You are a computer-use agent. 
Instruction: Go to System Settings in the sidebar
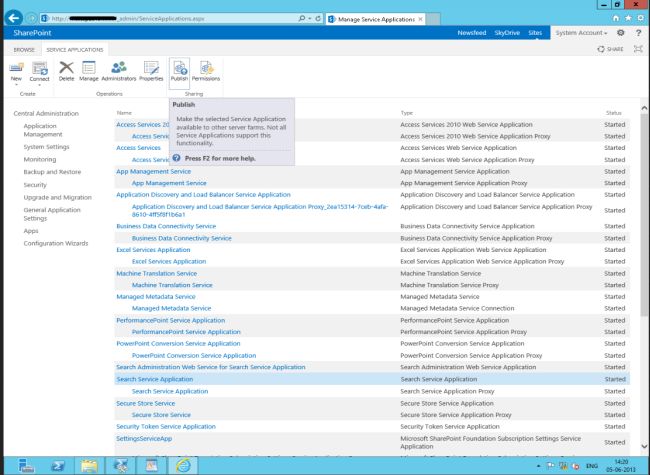(46, 147)
